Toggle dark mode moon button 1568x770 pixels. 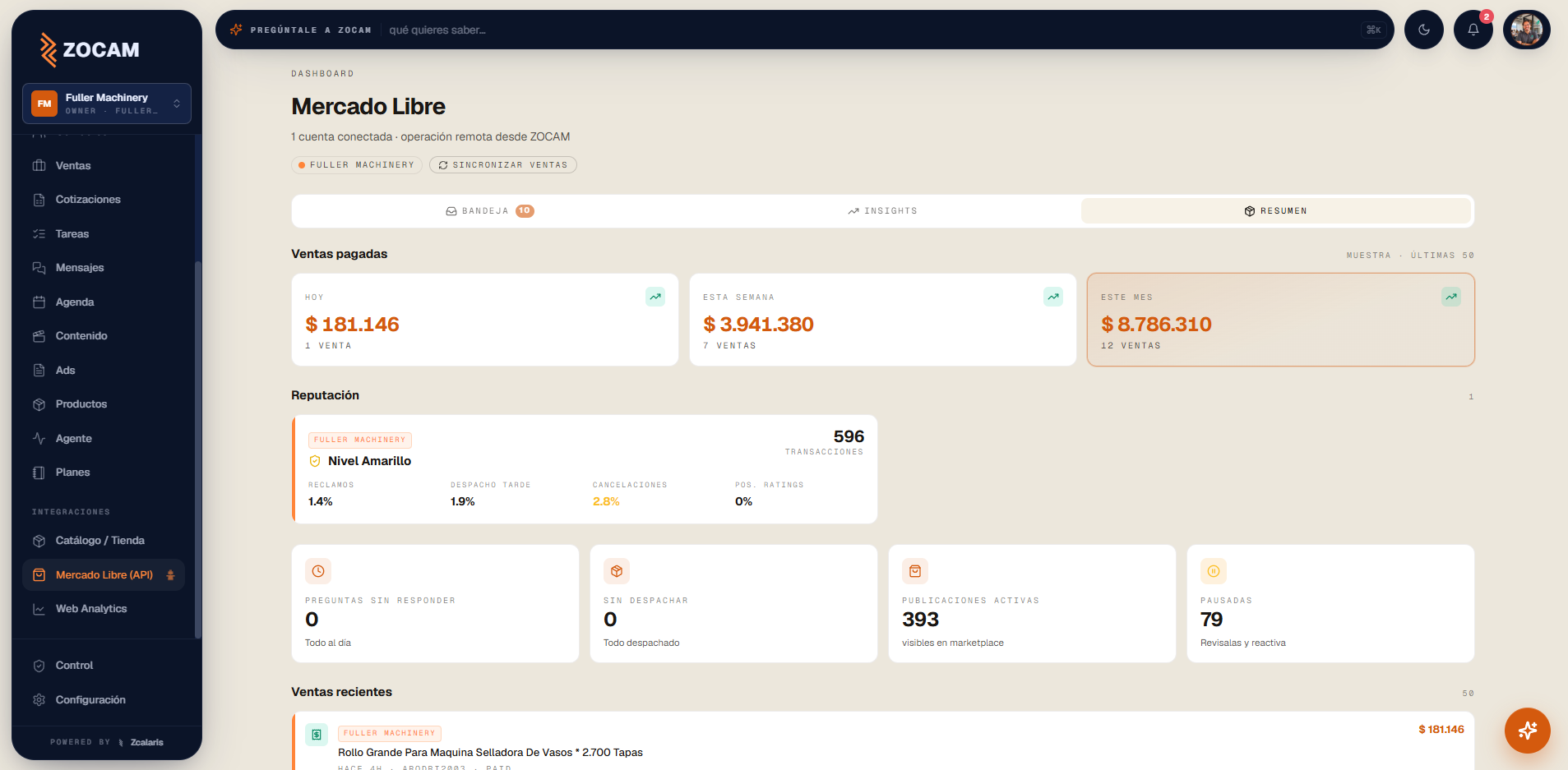click(x=1424, y=30)
